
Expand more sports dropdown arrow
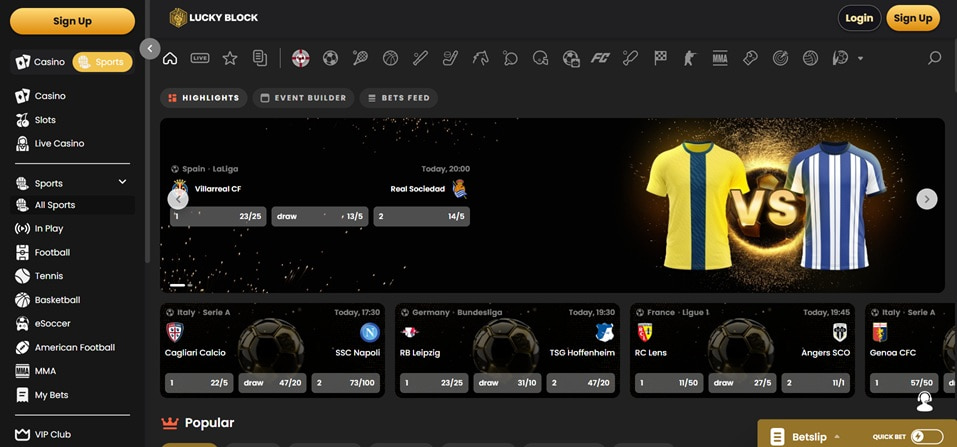pyautogui.click(x=861, y=59)
